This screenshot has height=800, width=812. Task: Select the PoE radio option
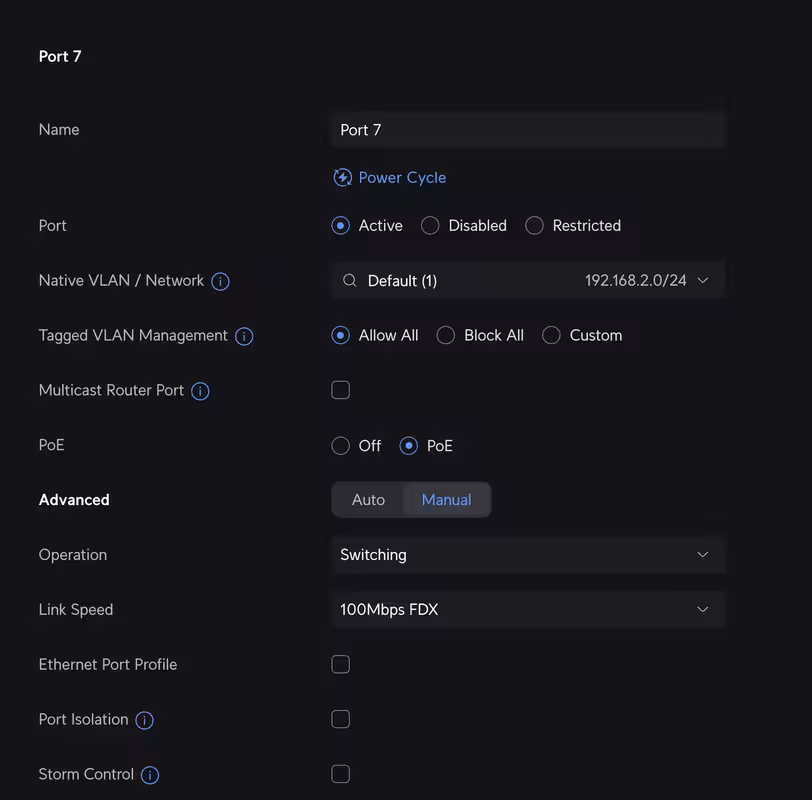coord(409,446)
